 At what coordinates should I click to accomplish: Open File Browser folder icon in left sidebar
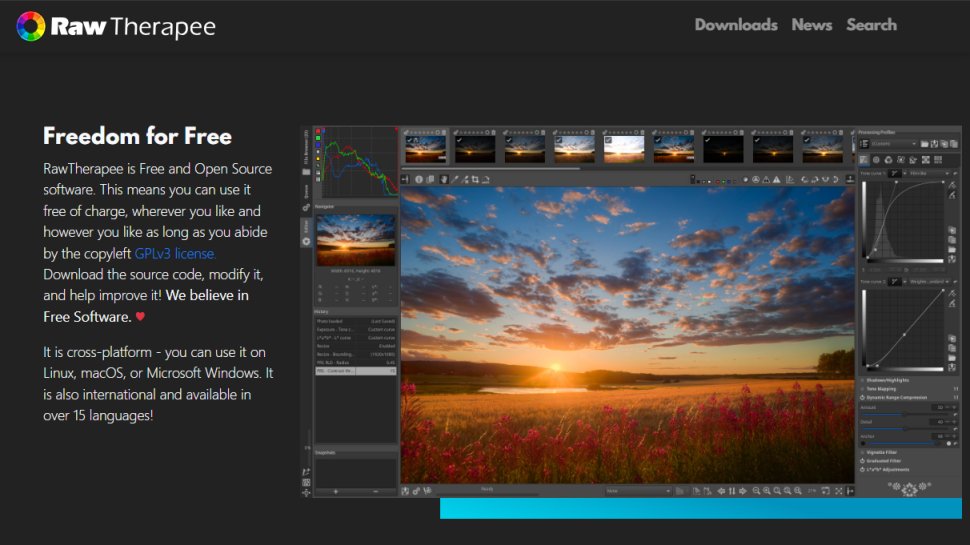point(306,172)
